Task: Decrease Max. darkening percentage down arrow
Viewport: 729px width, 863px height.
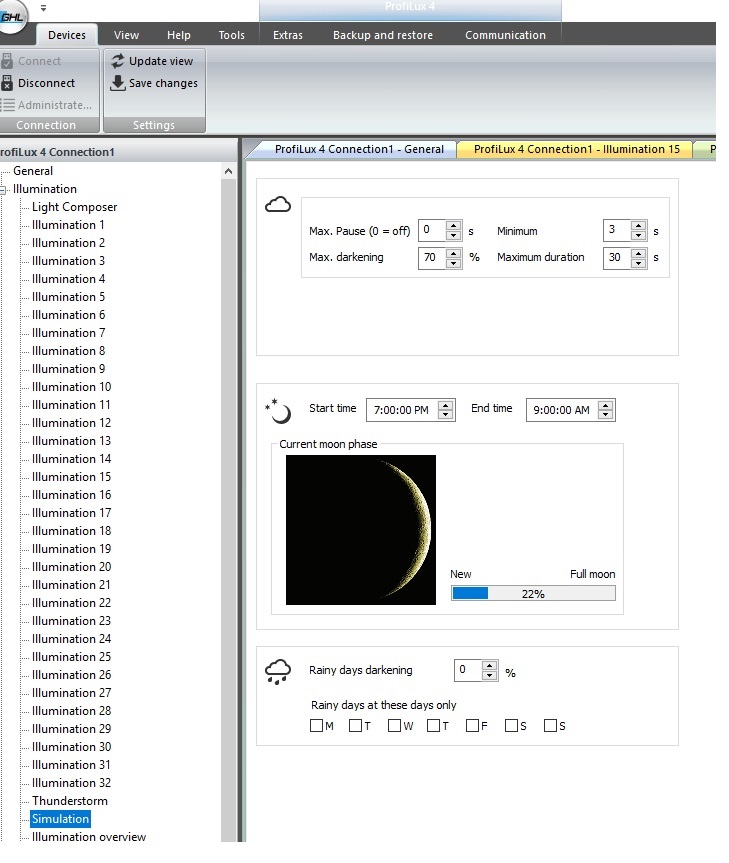Action: pyautogui.click(x=453, y=263)
